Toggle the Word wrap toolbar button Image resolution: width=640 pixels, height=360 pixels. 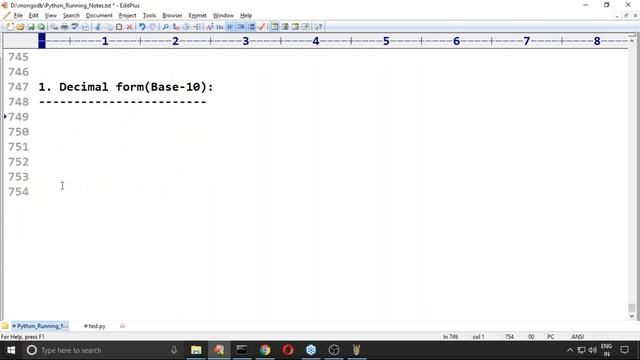[230, 27]
